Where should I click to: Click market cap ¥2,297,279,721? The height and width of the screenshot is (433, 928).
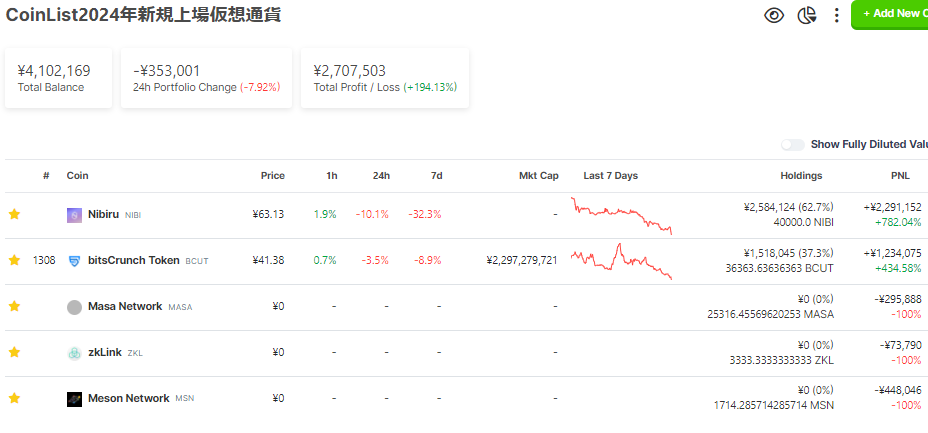521,260
